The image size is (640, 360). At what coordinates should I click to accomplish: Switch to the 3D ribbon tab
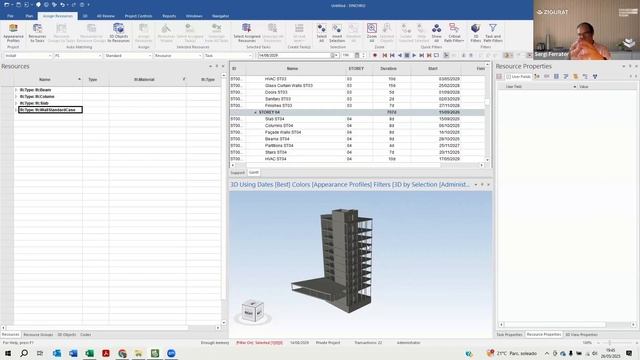pos(85,16)
